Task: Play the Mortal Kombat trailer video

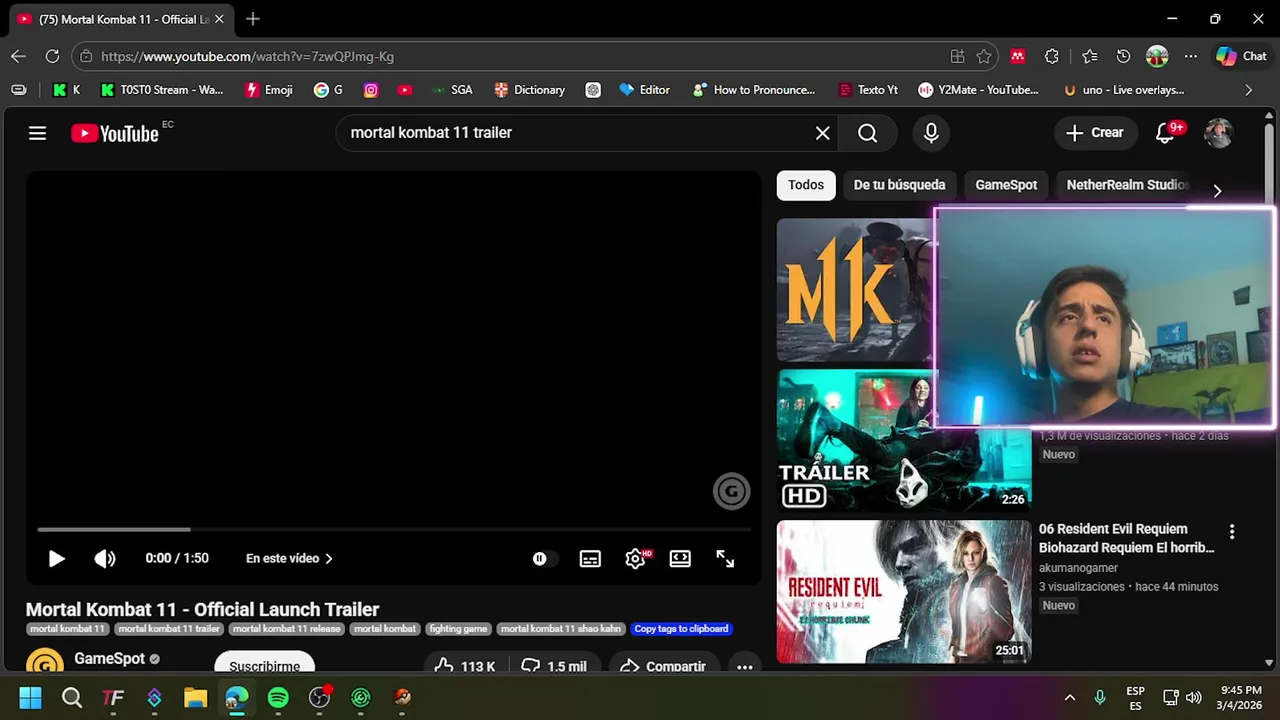Action: (56, 559)
